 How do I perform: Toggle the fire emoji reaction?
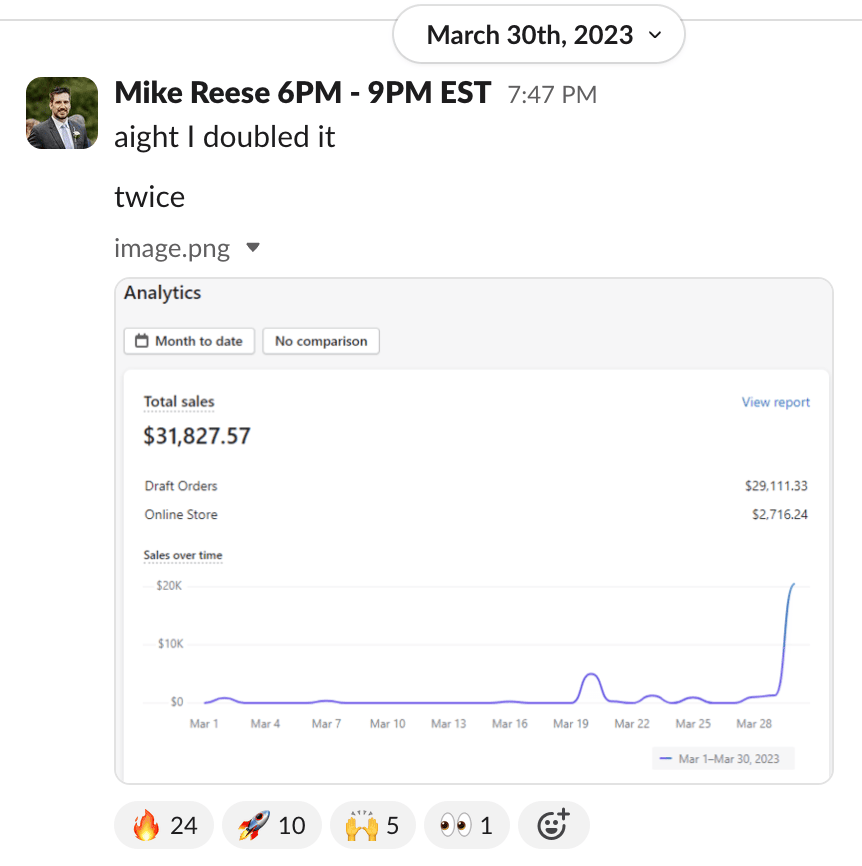click(165, 825)
